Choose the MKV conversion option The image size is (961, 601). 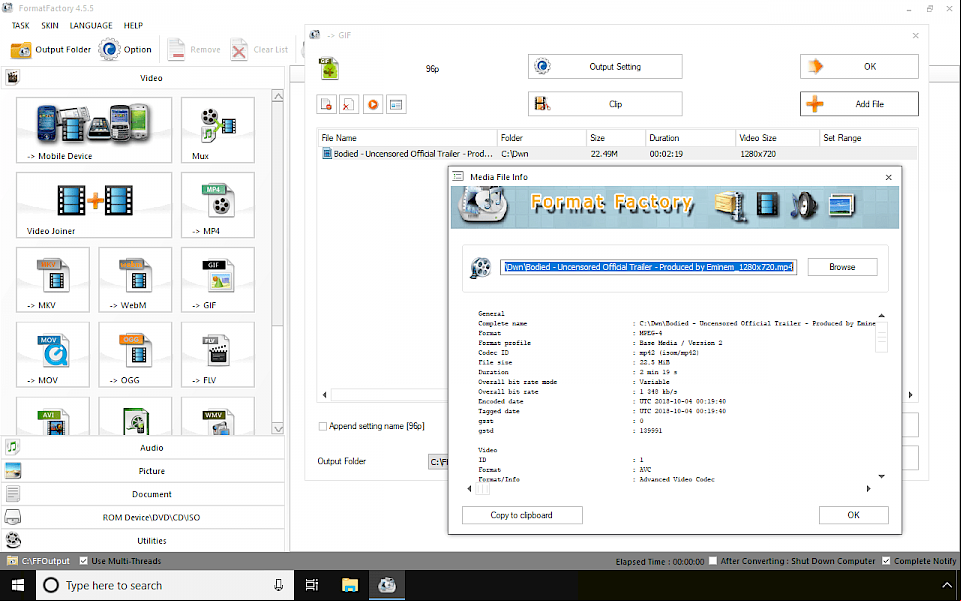pos(53,279)
